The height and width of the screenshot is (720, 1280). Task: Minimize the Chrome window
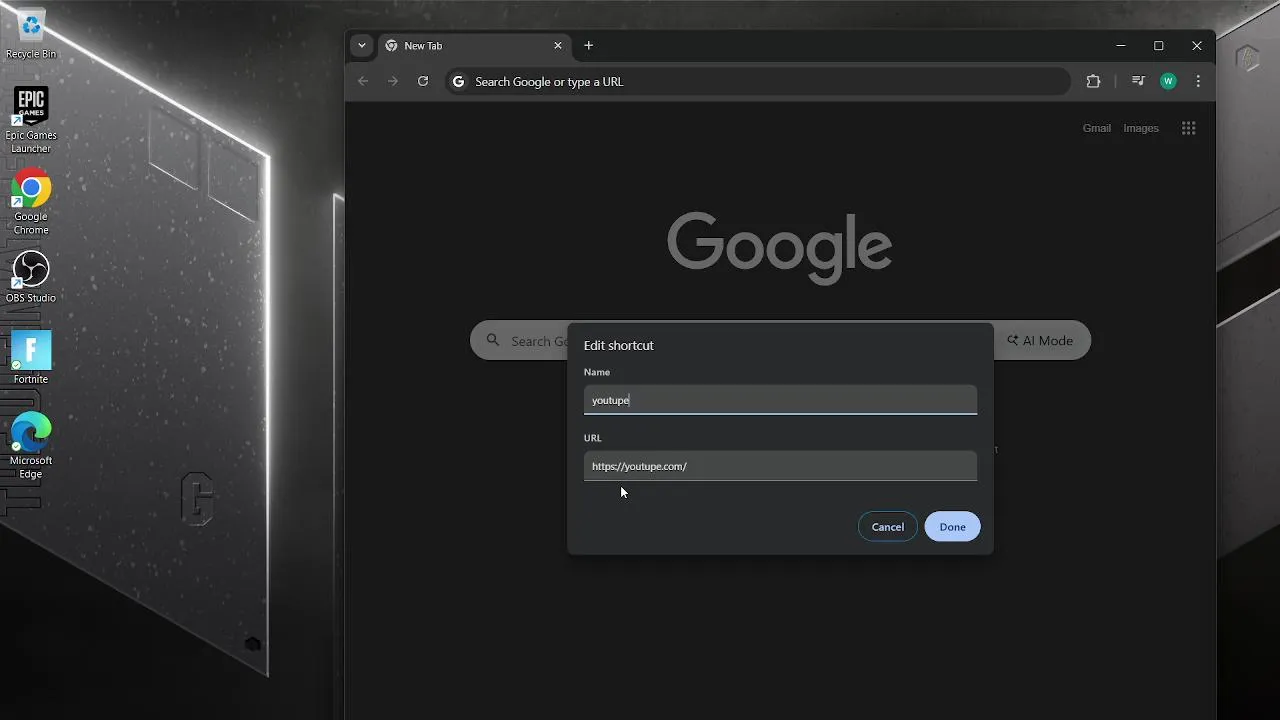1121,45
